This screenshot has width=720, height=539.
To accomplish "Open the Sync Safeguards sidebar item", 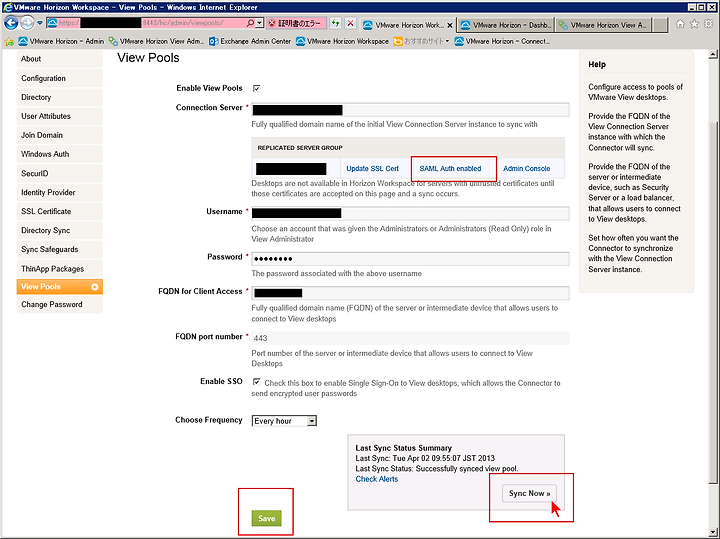I will click(x=60, y=249).
